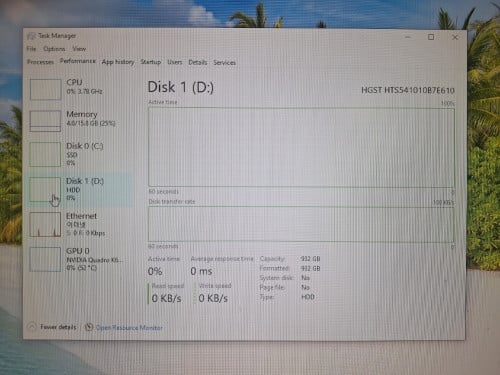Click the GPU 0 graph thumbnail

tap(45, 259)
